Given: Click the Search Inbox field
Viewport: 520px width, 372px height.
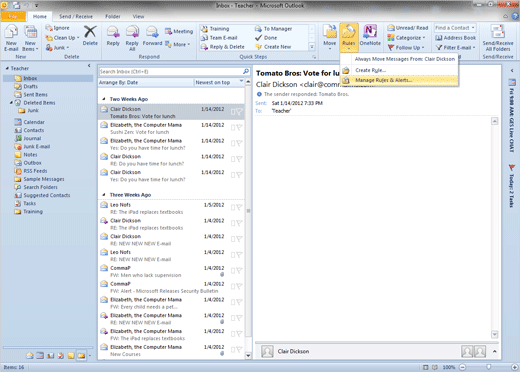Looking at the screenshot, I should (170, 71).
